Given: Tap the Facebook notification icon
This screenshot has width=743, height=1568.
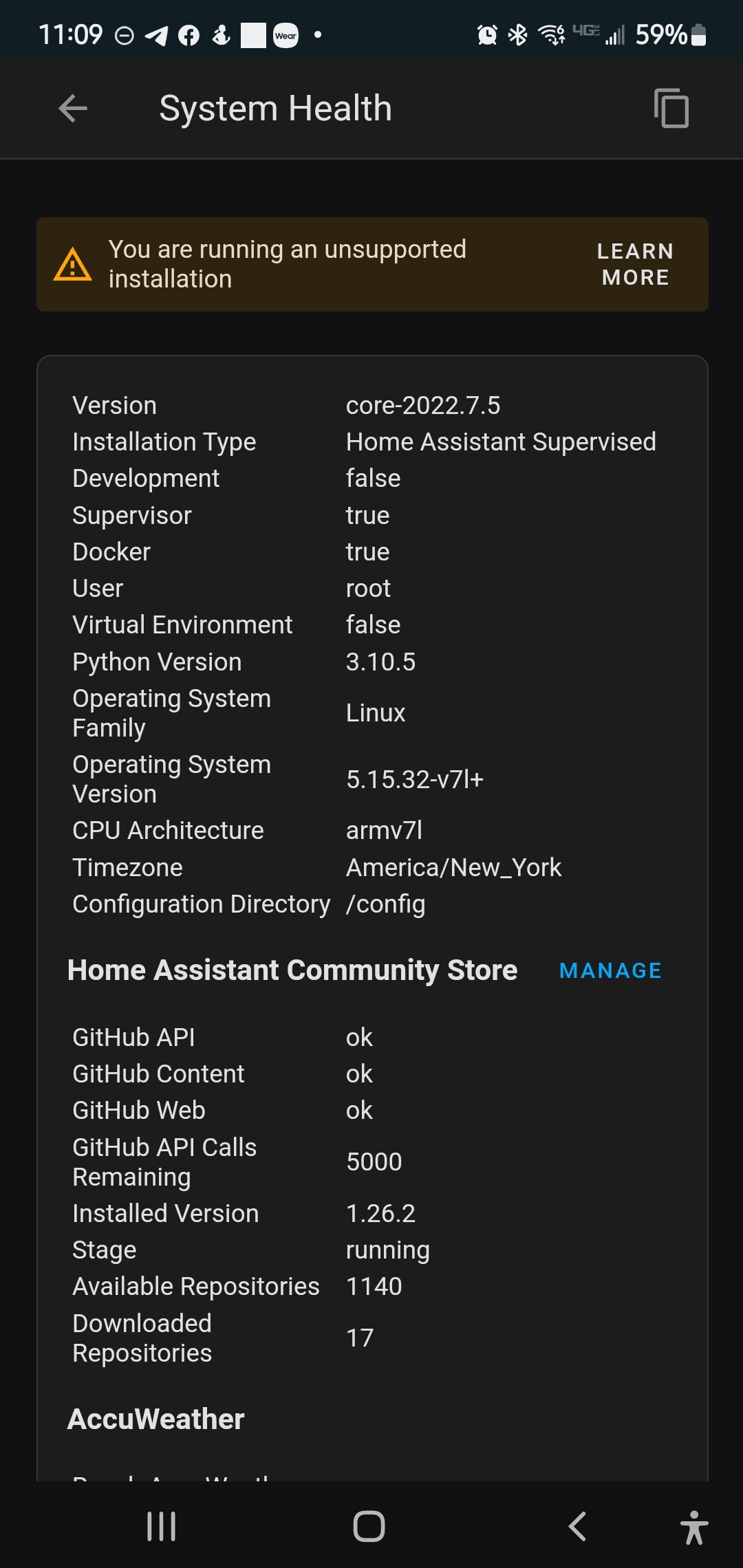Looking at the screenshot, I should click(189, 35).
